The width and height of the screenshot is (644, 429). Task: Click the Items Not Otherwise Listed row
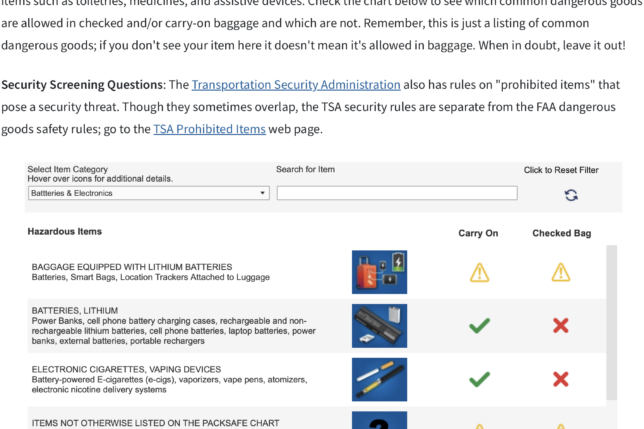(153, 423)
